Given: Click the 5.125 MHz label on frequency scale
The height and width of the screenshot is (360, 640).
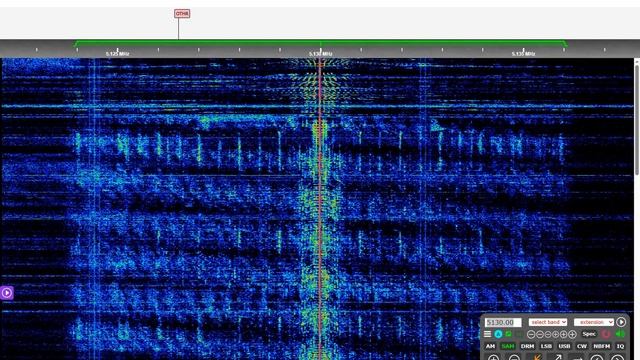Looking at the screenshot, I should click(117, 53).
